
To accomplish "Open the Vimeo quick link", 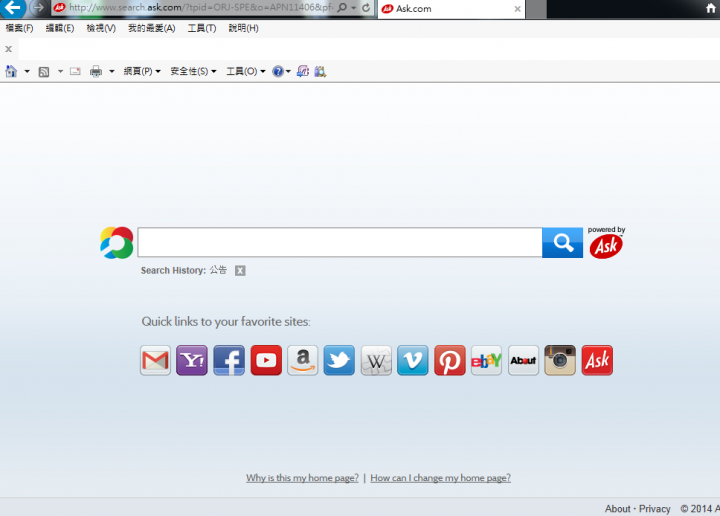I will pos(413,360).
